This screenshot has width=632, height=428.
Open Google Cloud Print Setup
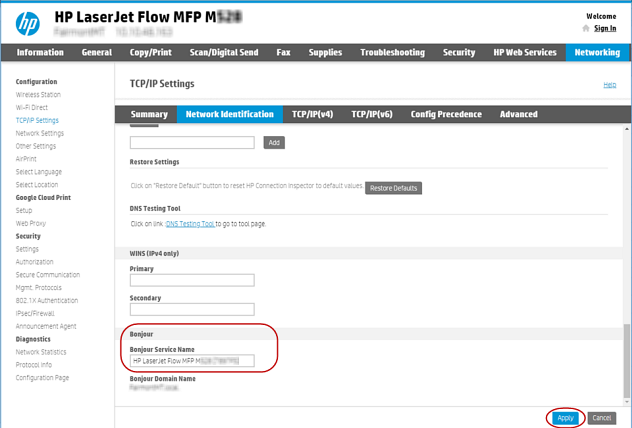24,211
